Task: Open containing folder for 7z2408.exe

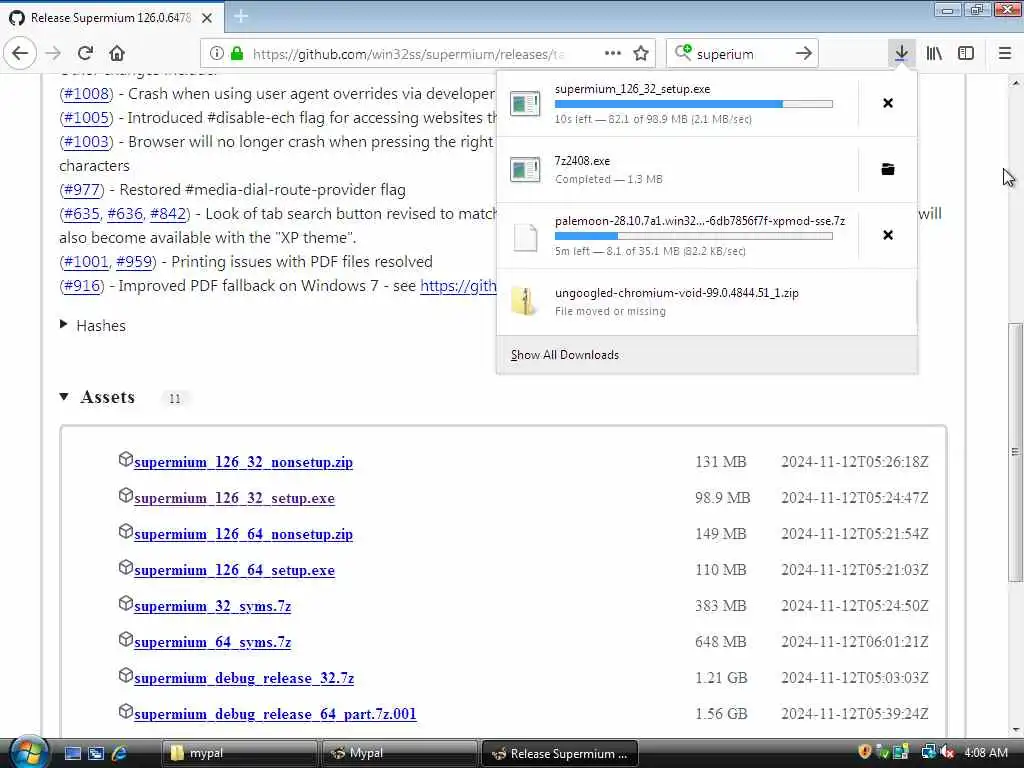Action: pos(888,169)
